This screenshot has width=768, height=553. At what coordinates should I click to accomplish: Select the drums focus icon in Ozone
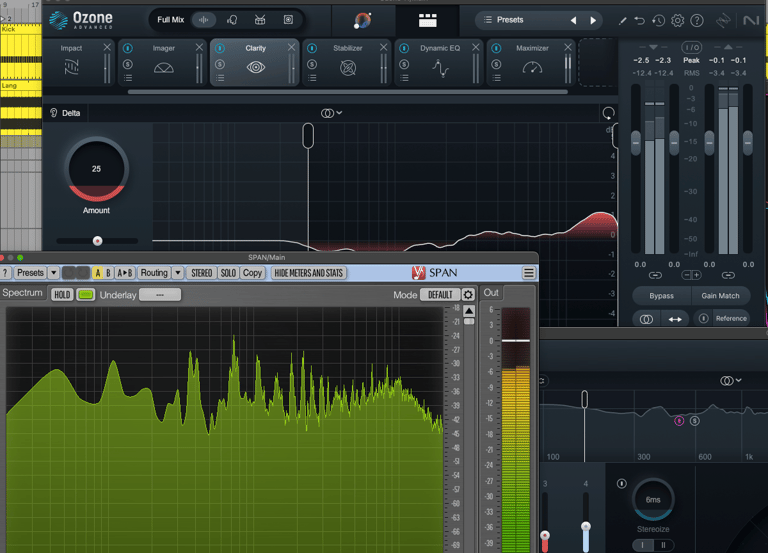[x=260, y=20]
